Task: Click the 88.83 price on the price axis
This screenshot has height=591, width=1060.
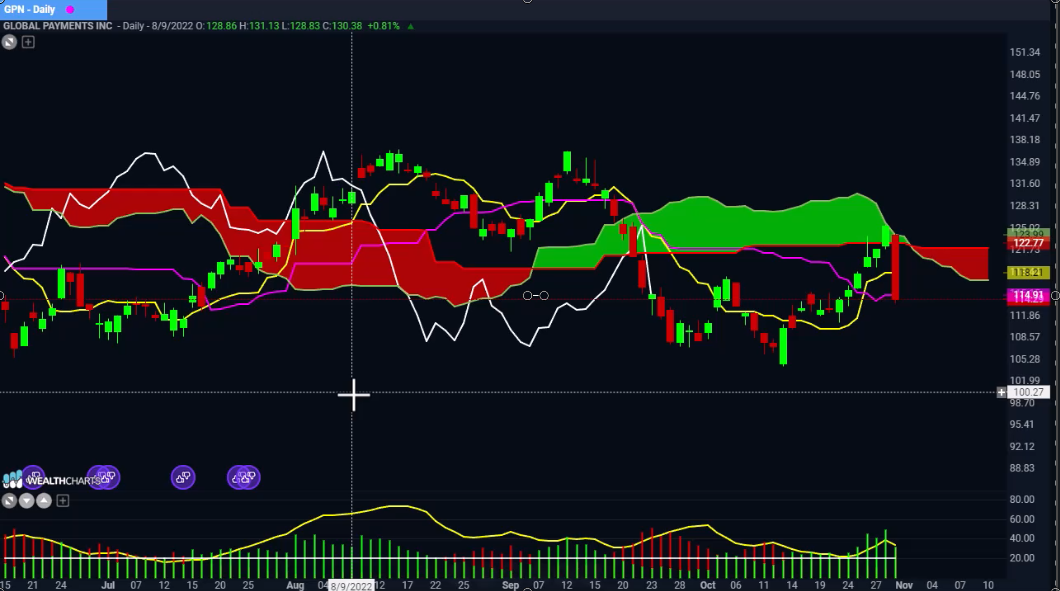Action: [x=1021, y=468]
